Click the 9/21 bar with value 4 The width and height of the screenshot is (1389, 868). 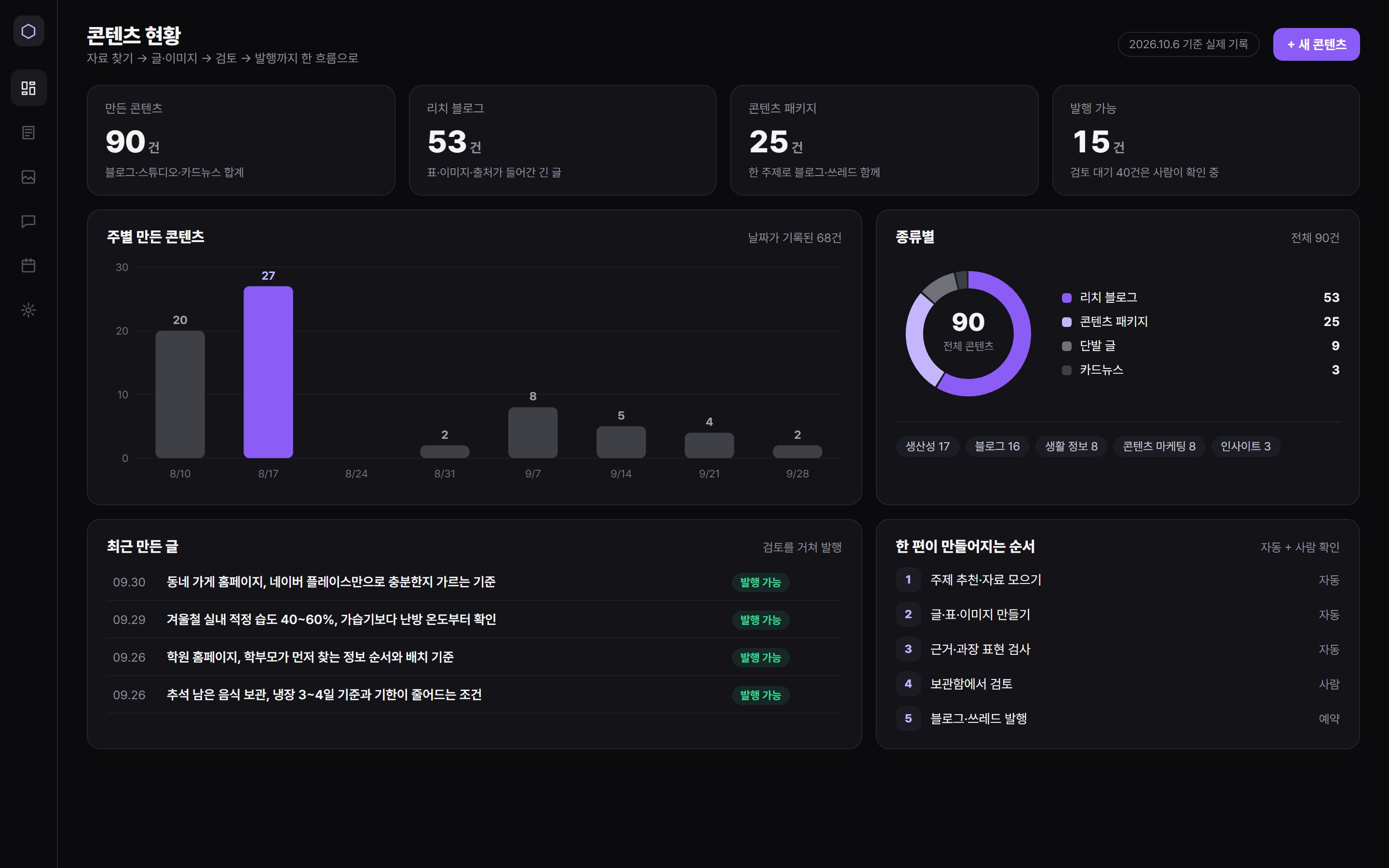pyautogui.click(x=709, y=446)
